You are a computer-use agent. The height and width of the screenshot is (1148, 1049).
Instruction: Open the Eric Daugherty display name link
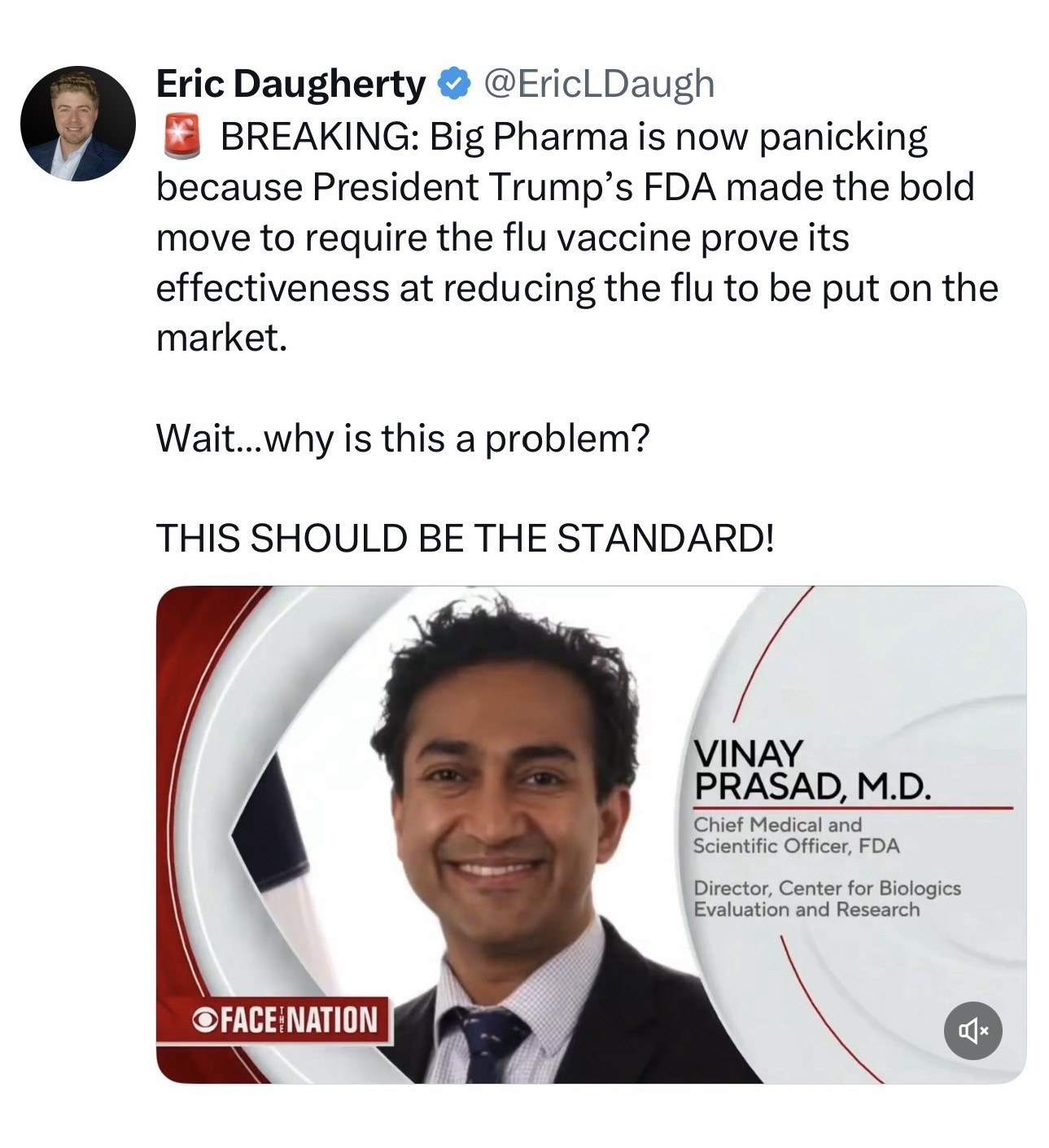point(291,84)
